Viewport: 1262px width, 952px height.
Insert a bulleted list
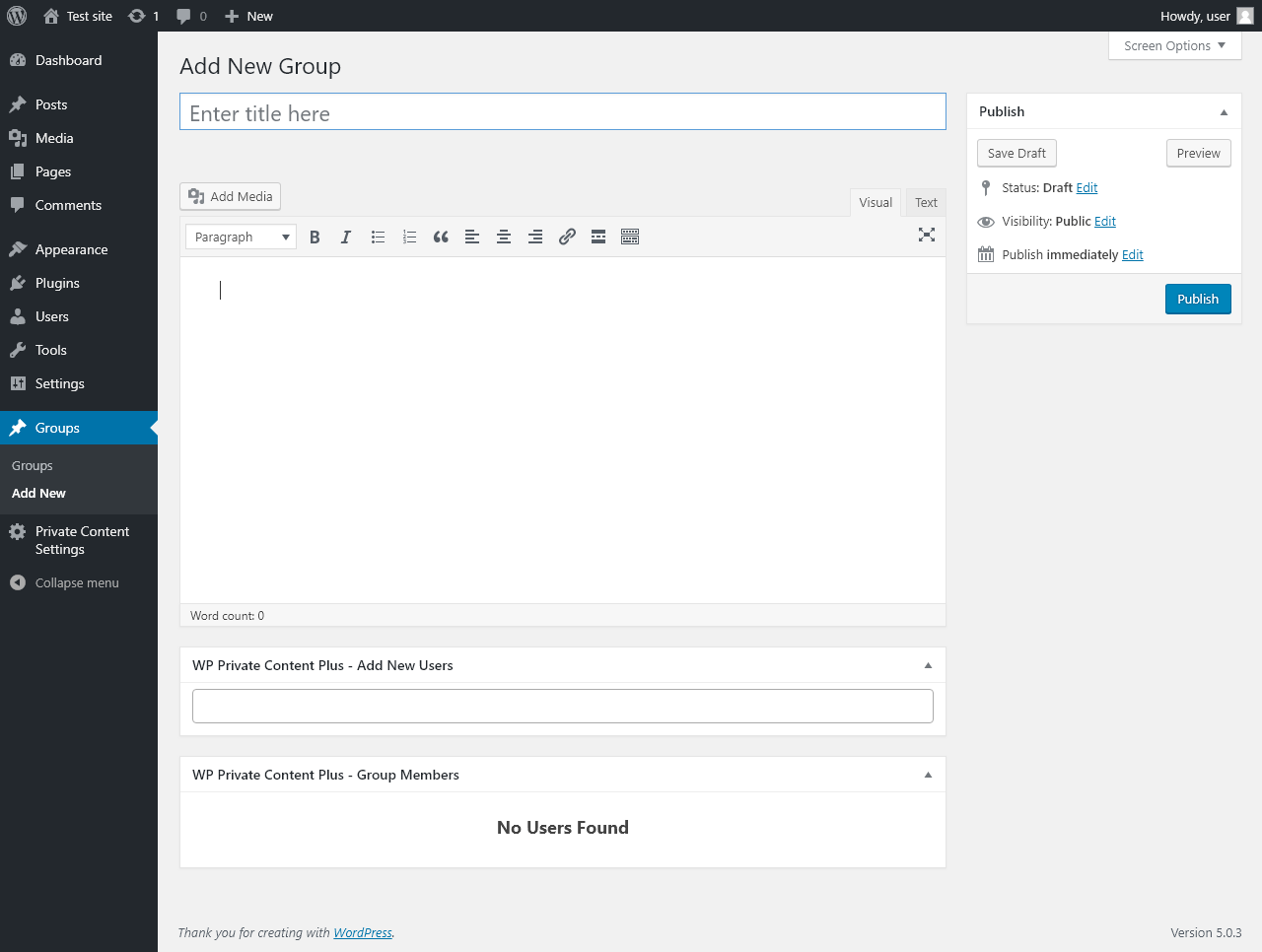pos(378,237)
